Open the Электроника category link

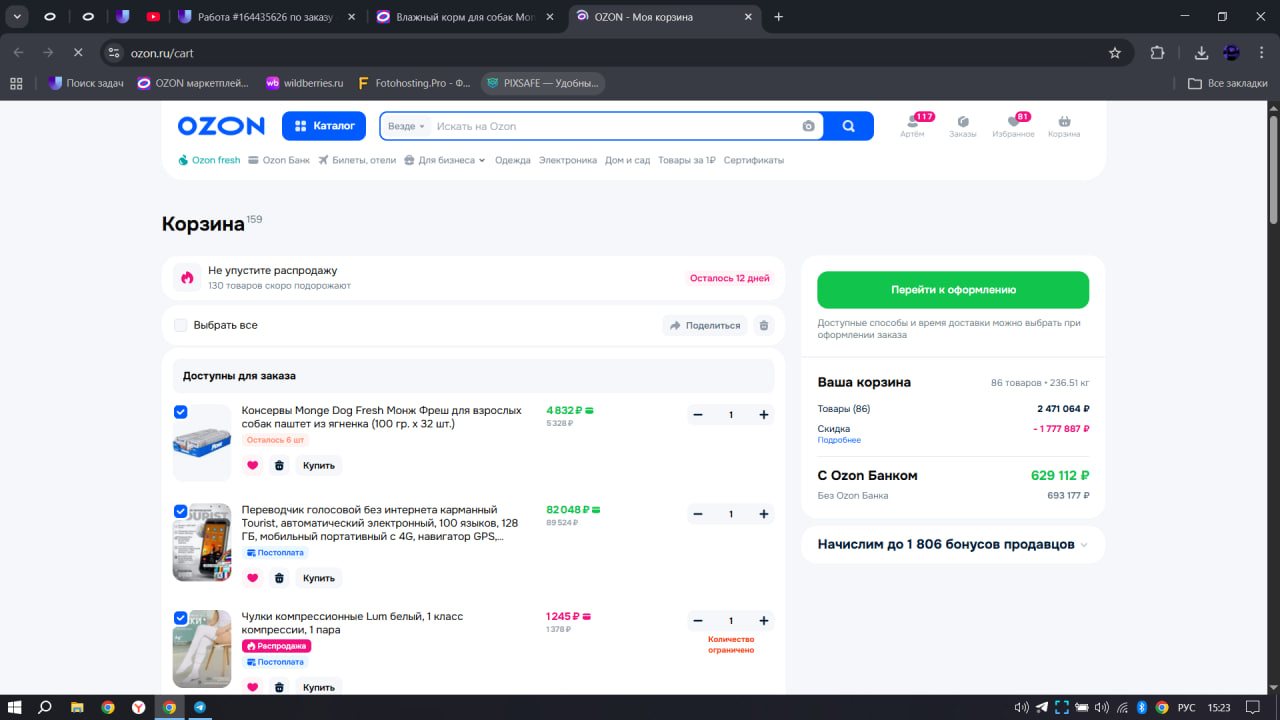(x=568, y=160)
